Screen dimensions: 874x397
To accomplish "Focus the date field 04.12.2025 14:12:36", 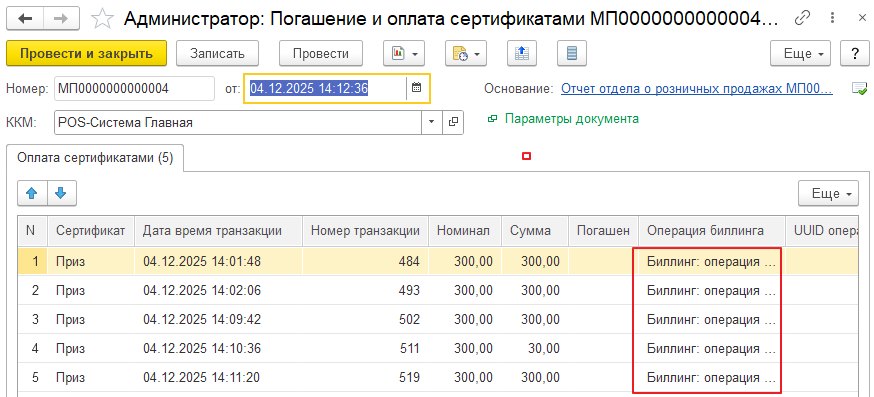I will 325,89.
